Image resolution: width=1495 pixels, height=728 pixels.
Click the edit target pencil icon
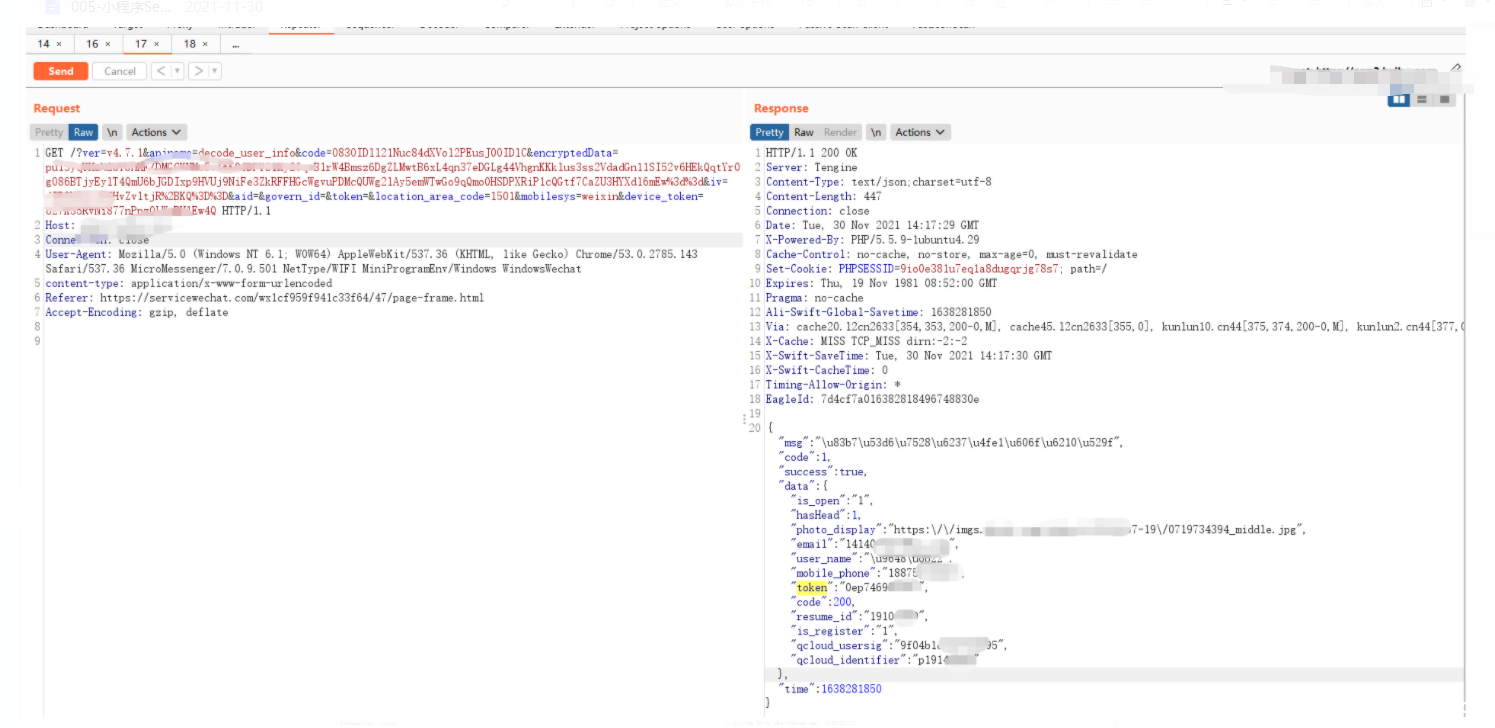pos(1455,69)
